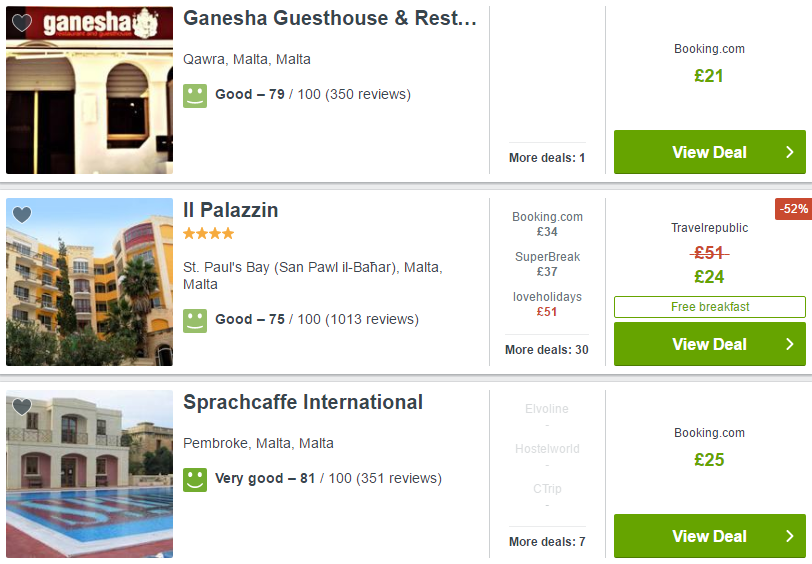This screenshot has width=812, height=564.
Task: Click Ganesha Guesthouse green smiley rating icon
Action: 195,96
